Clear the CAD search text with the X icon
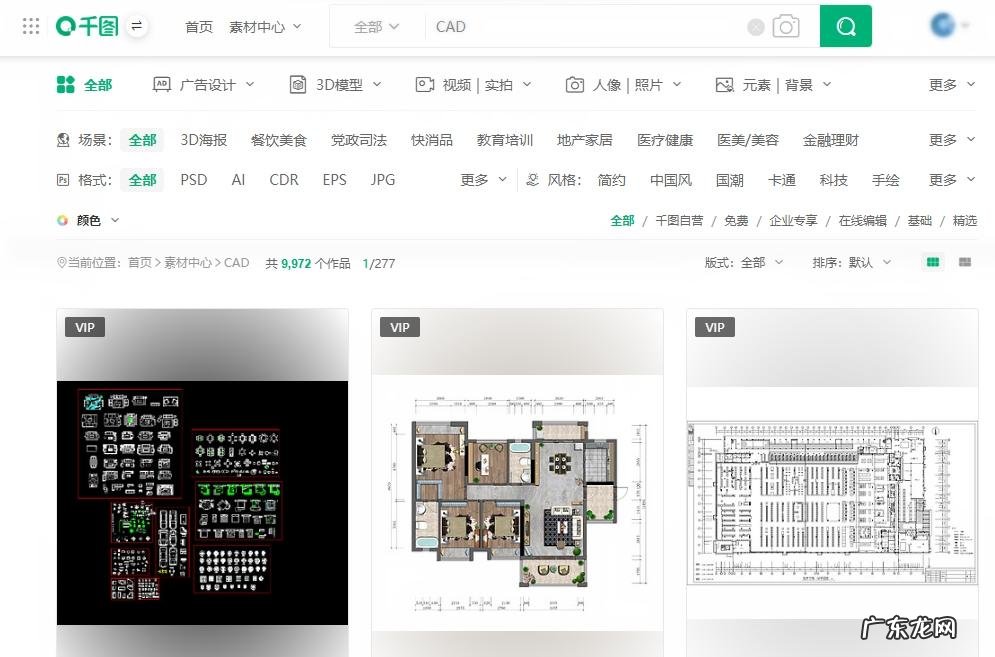The image size is (995, 657). click(x=756, y=26)
